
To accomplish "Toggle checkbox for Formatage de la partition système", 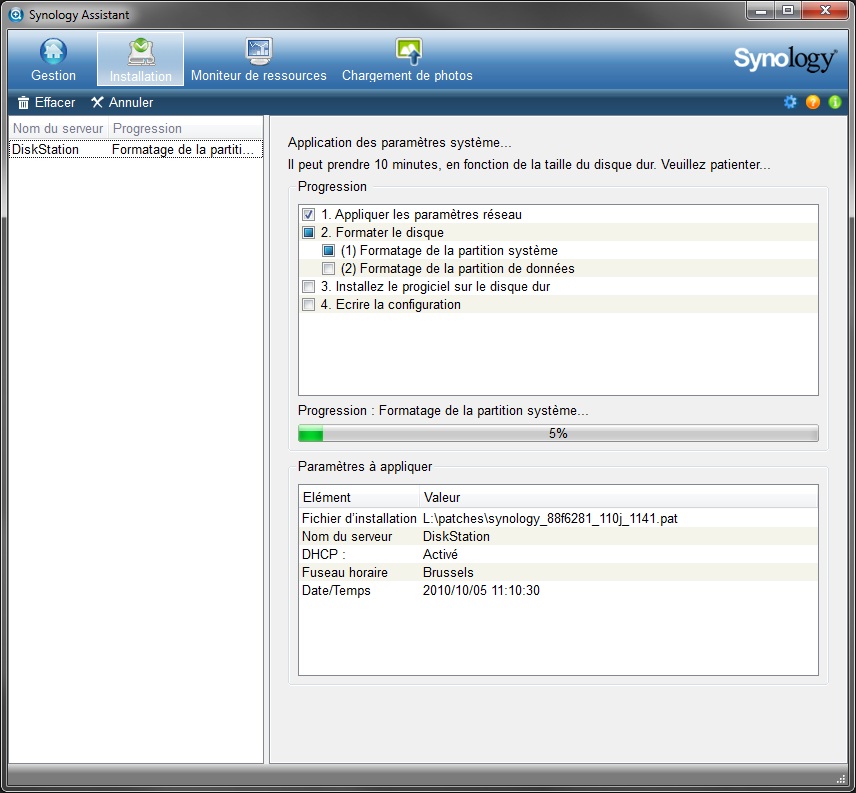I will coord(328,251).
